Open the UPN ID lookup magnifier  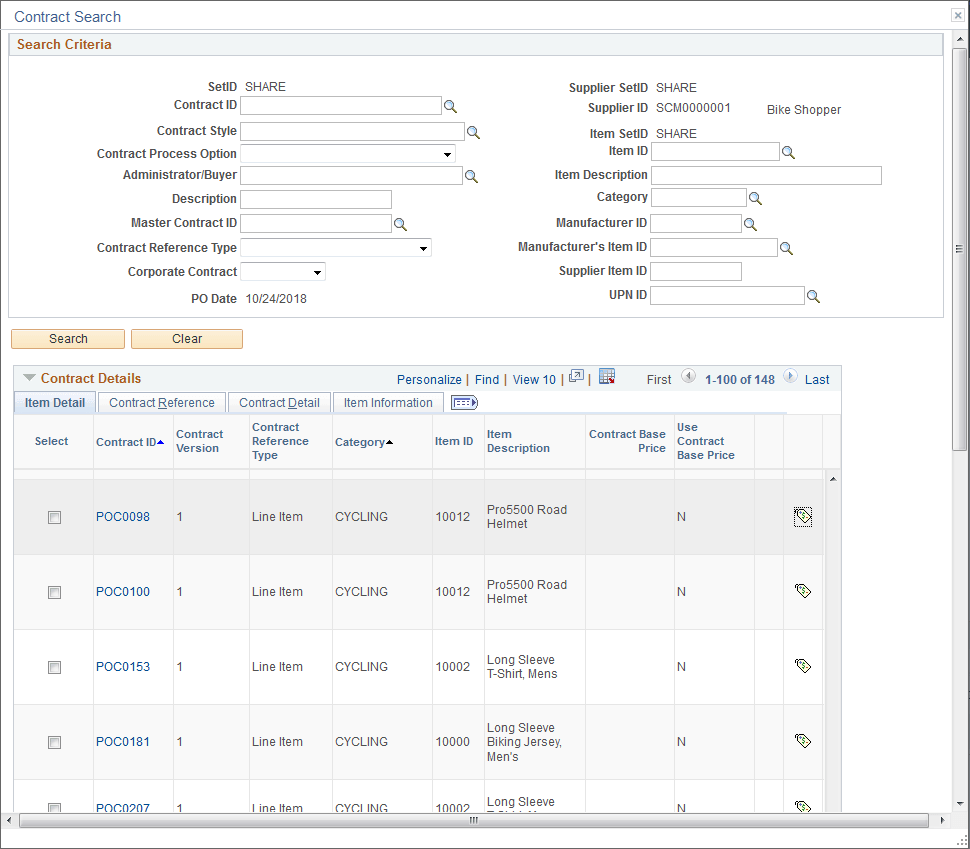click(814, 295)
